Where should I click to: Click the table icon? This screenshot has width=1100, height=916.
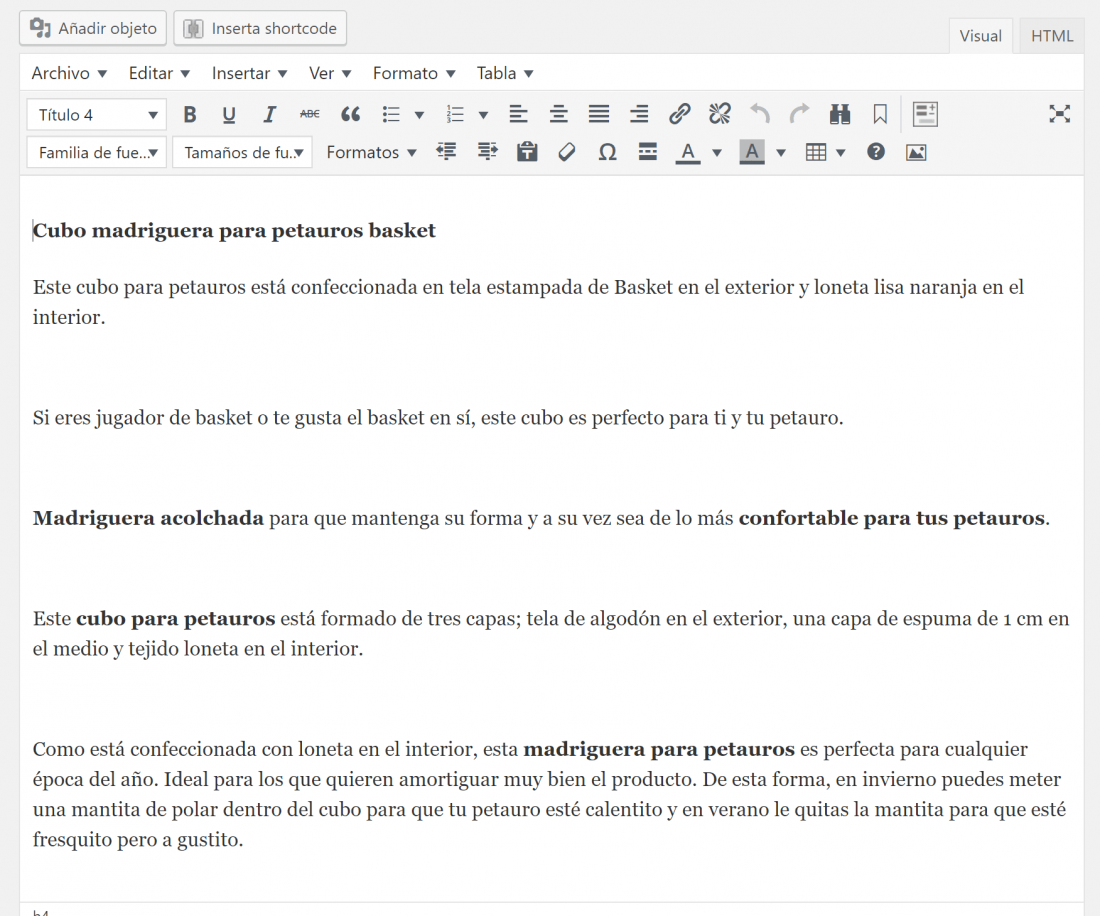815,152
